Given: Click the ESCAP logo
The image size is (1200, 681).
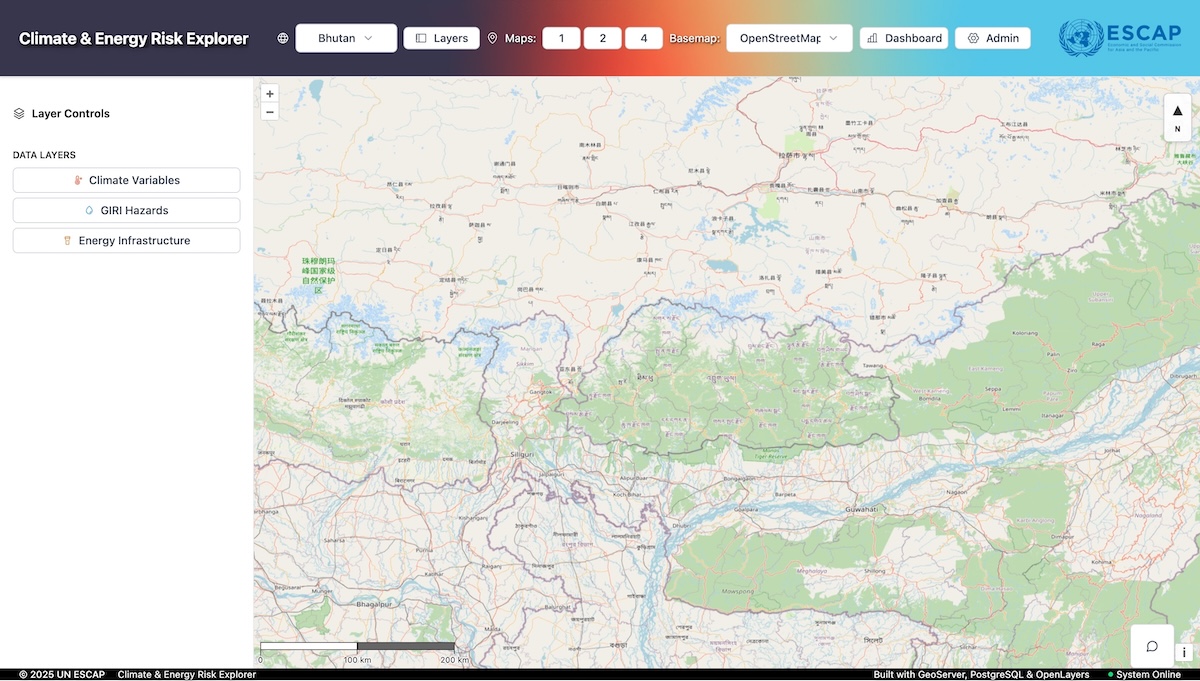Looking at the screenshot, I should click(x=1119, y=38).
